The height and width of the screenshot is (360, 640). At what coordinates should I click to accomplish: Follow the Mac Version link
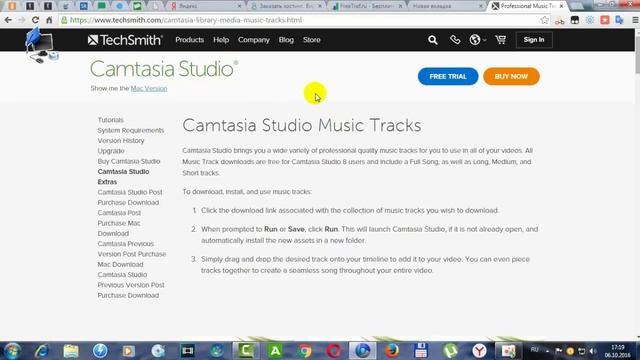(149, 88)
